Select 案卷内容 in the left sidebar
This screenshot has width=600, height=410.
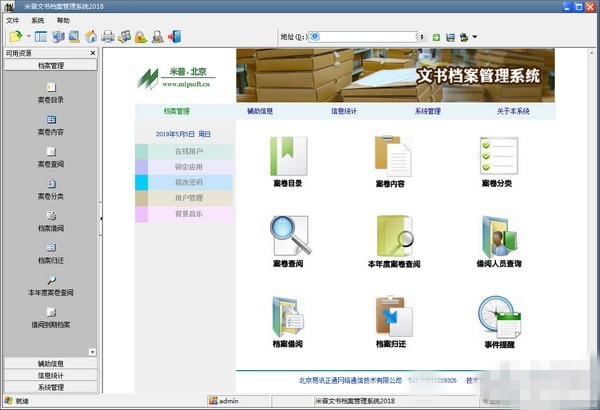click(x=51, y=125)
